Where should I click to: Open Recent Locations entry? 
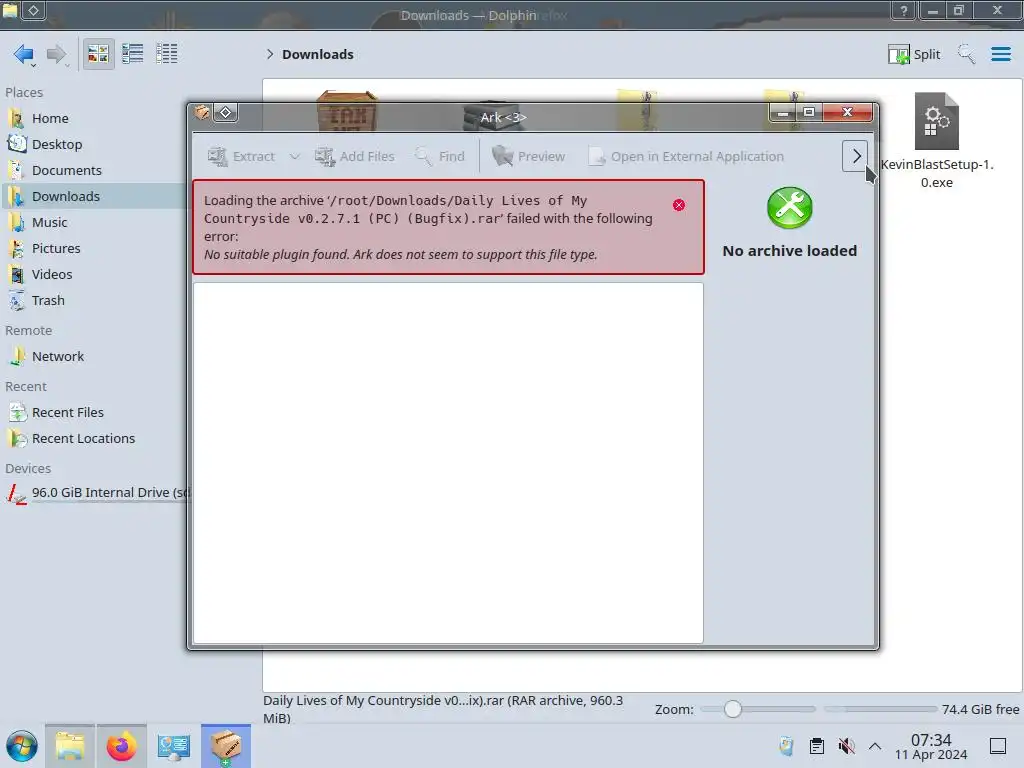(x=83, y=439)
